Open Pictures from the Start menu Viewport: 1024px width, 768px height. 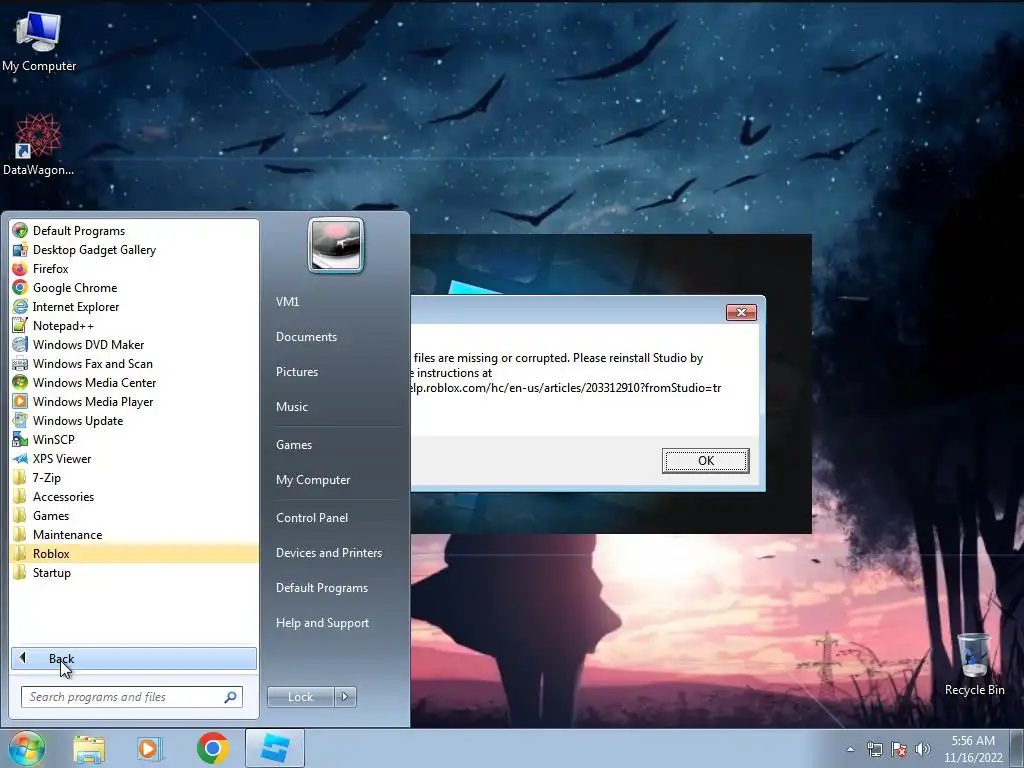pyautogui.click(x=296, y=372)
